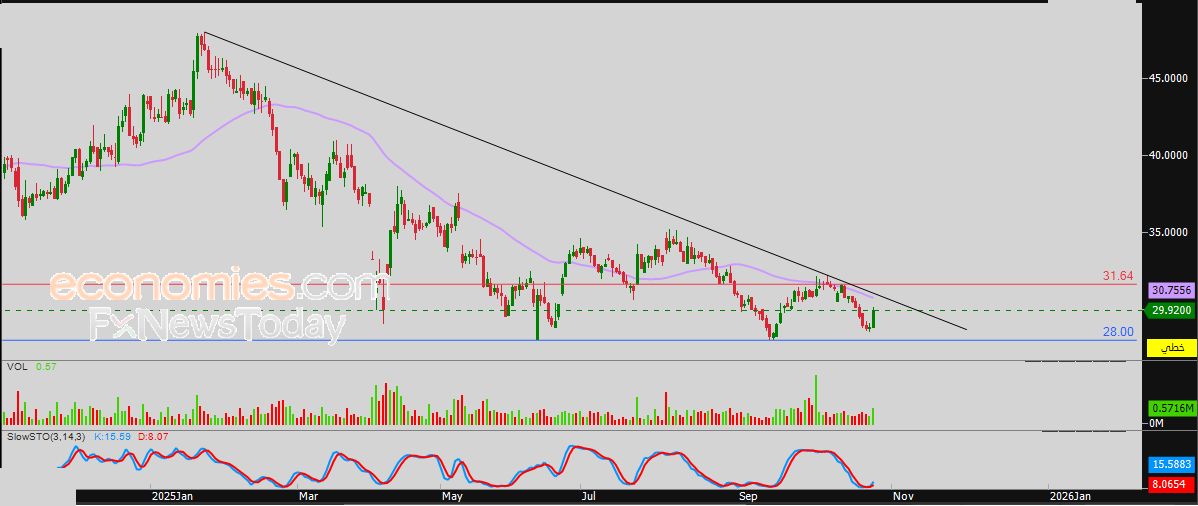Click the Sep date on time axis
This screenshot has height=506, width=1198.
748,496
